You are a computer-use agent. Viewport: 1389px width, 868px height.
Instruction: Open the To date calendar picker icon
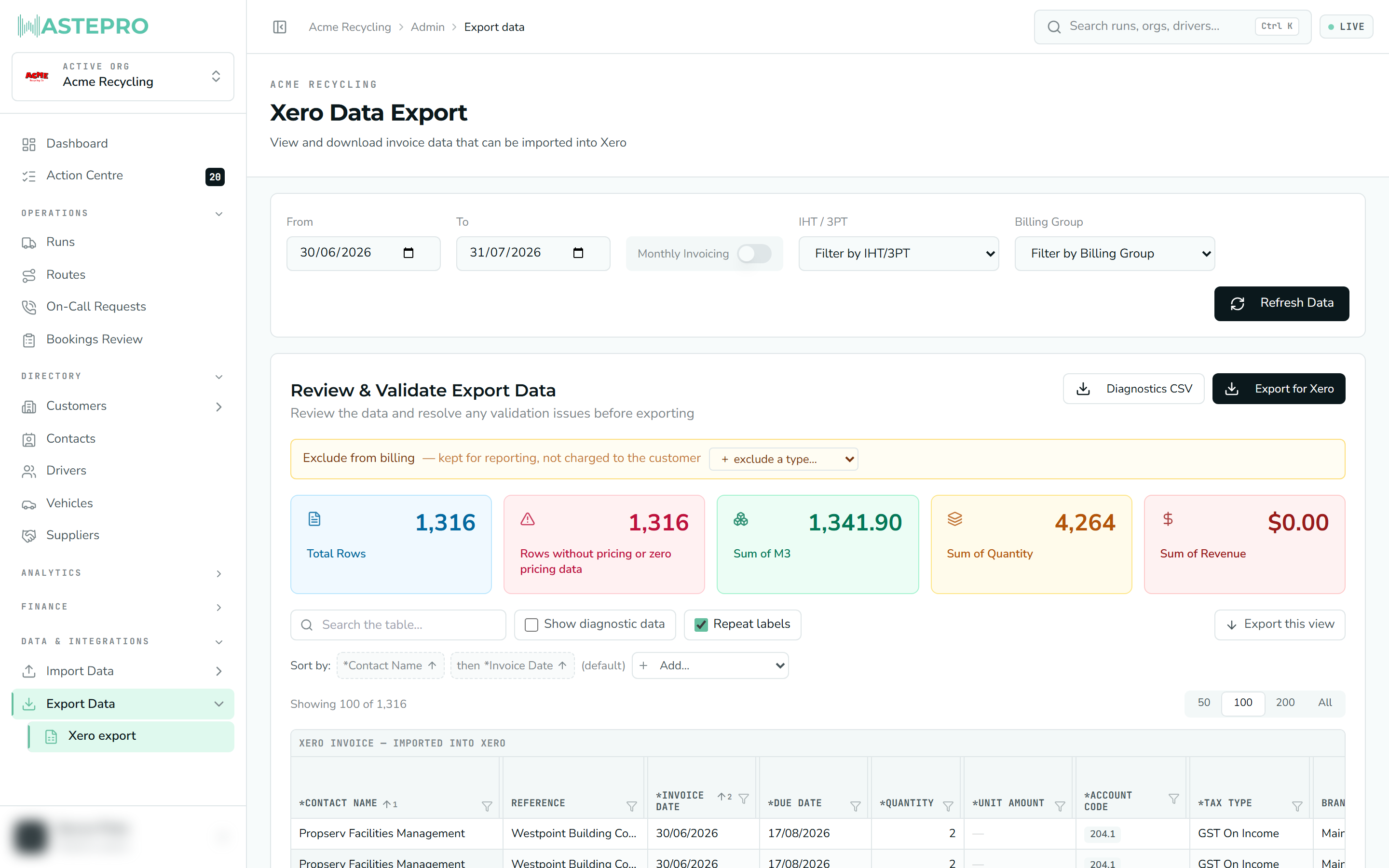click(578, 253)
